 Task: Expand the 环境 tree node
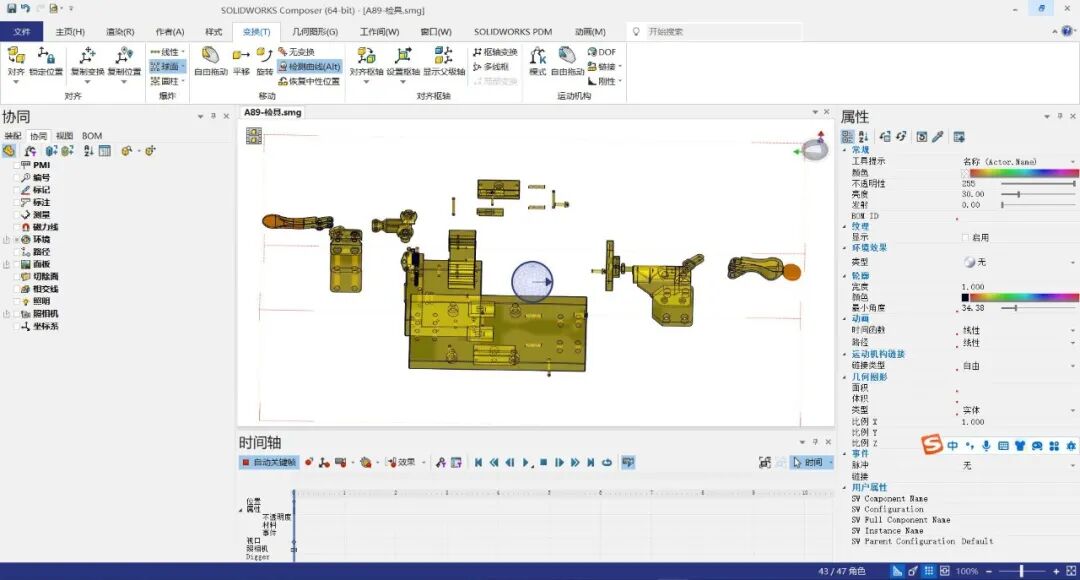5,240
